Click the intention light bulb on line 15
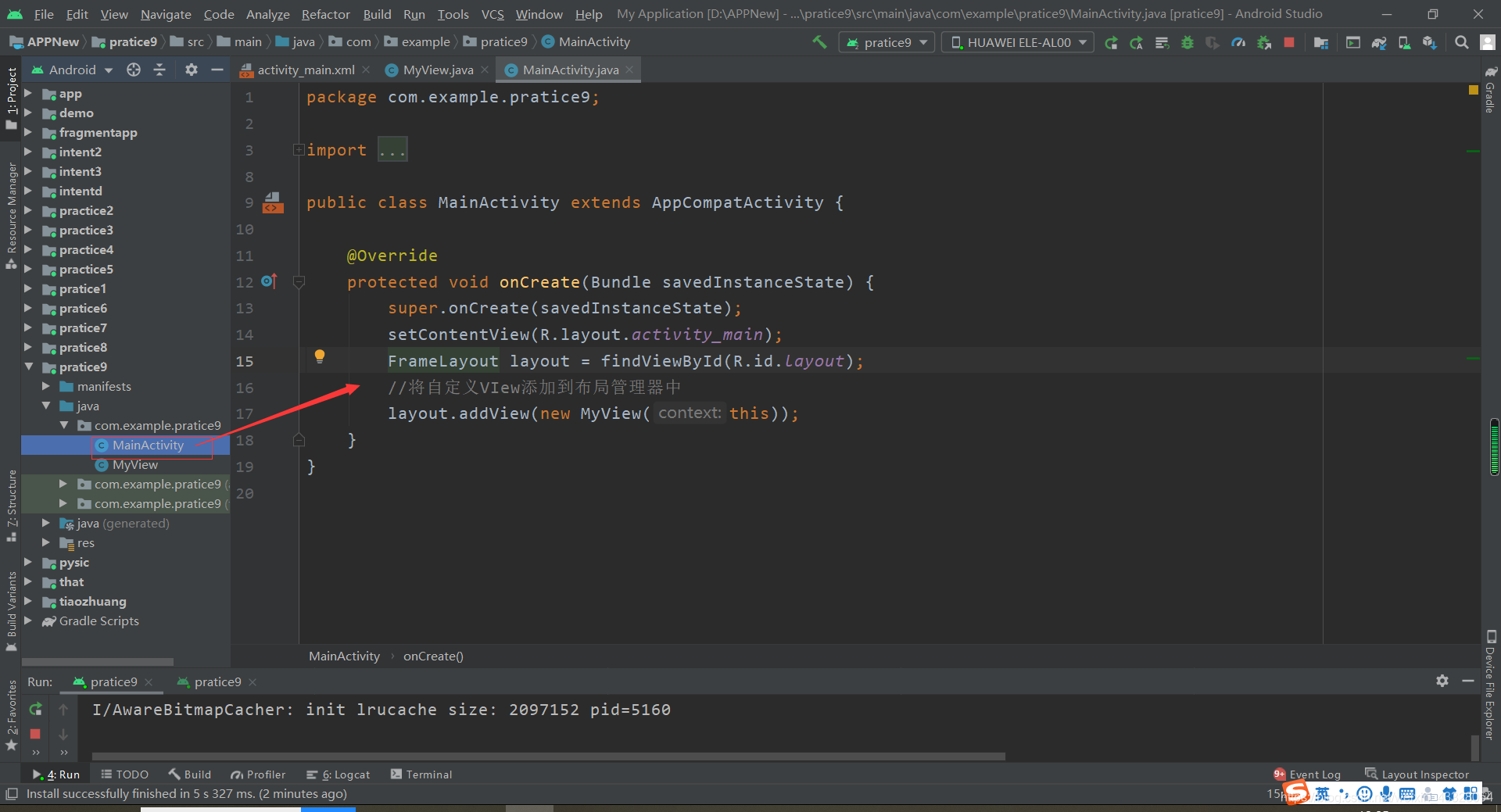This screenshot has height=812, width=1501. coord(320,356)
